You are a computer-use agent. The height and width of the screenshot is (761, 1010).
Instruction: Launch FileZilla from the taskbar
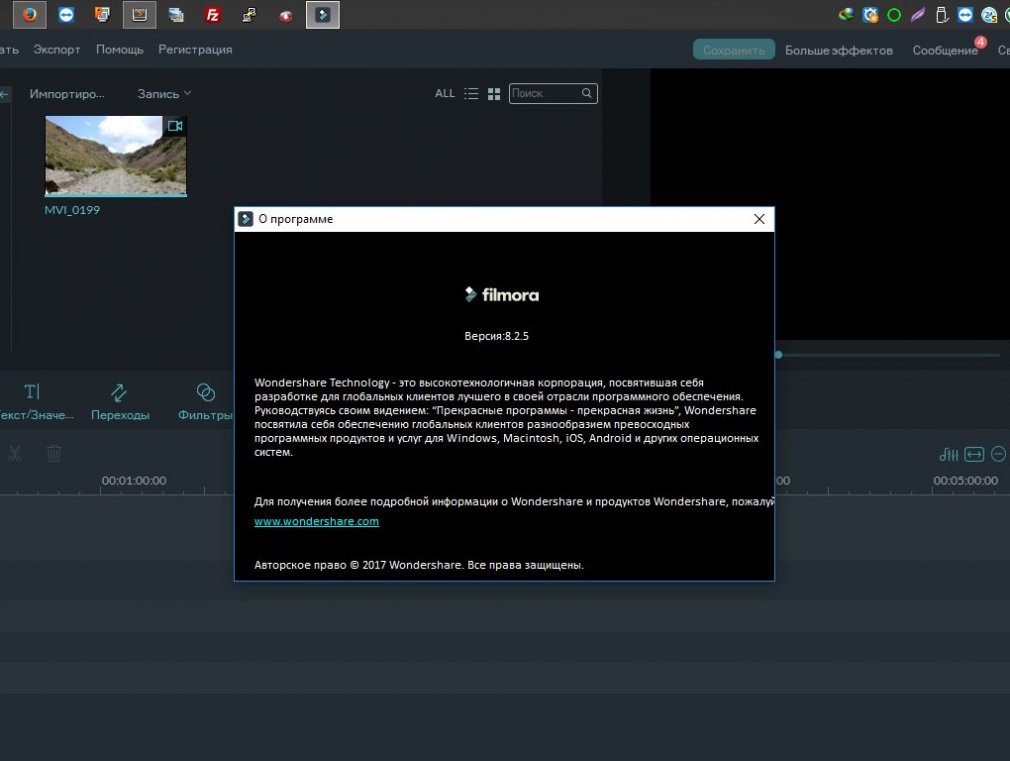pos(213,14)
